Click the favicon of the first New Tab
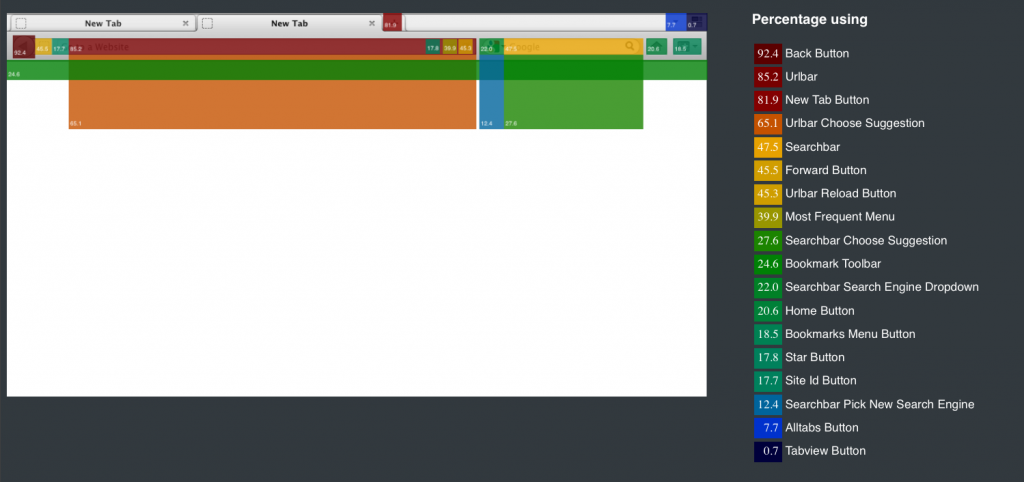This screenshot has width=1024, height=482. (21, 24)
